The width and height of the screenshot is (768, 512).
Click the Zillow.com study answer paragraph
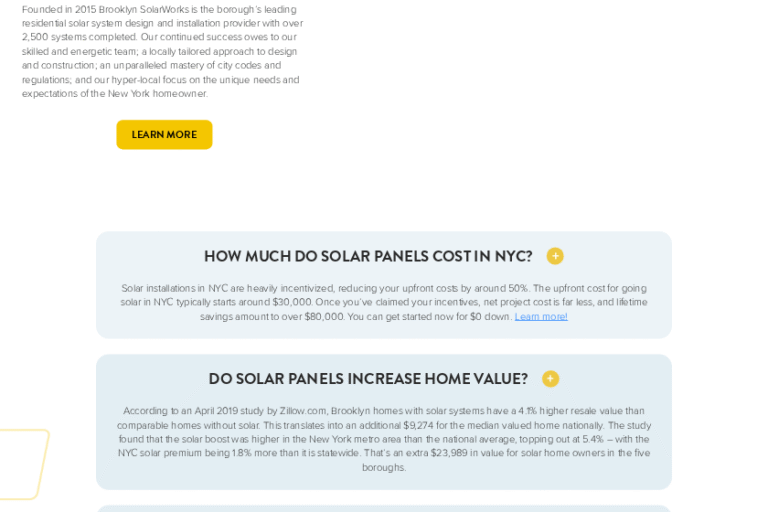384,438
